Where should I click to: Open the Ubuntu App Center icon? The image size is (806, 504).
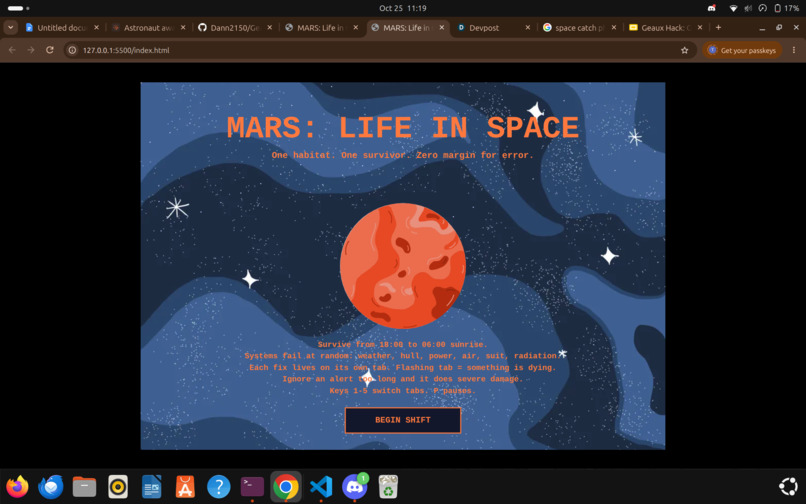(x=185, y=487)
